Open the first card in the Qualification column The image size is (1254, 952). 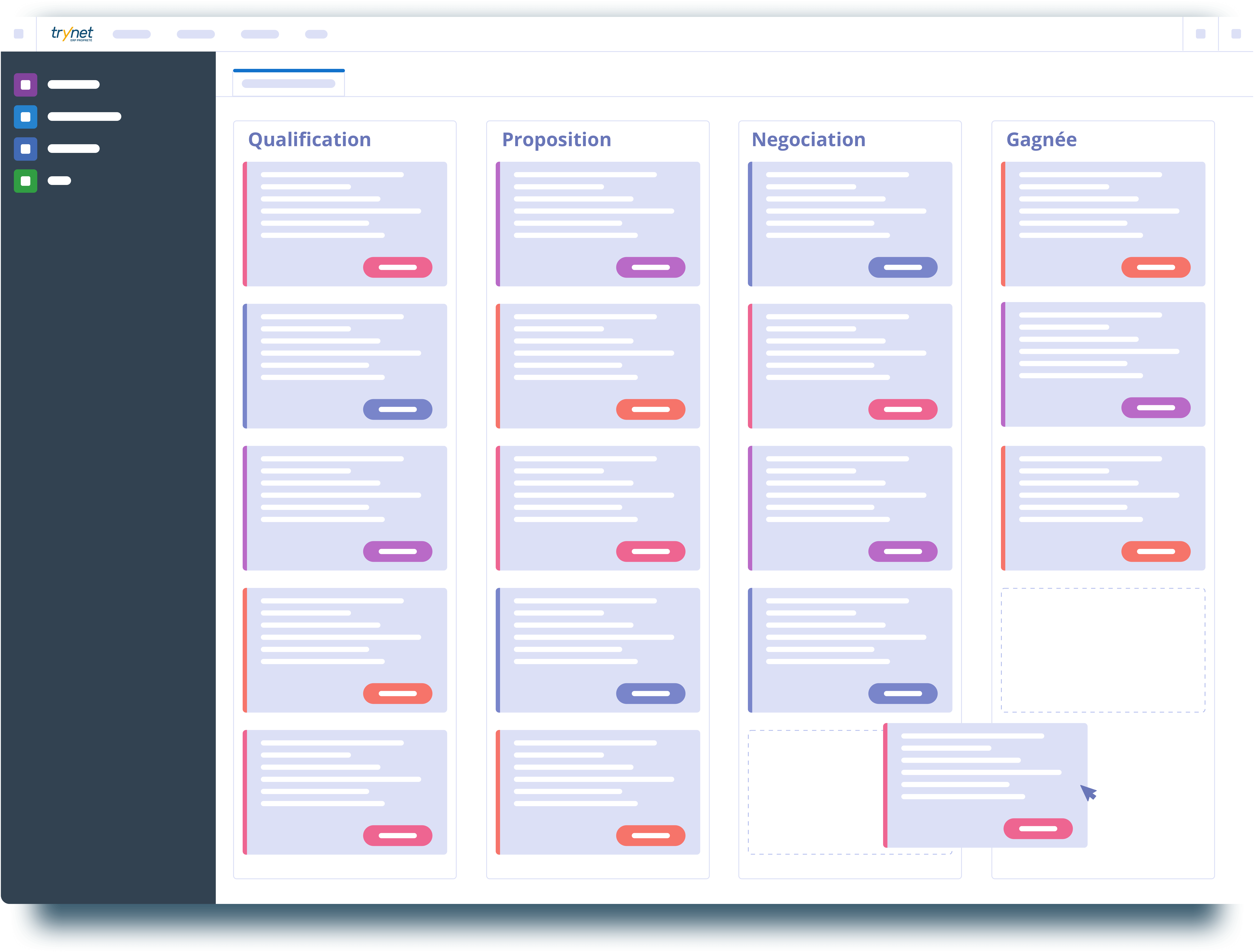pyautogui.click(x=345, y=224)
